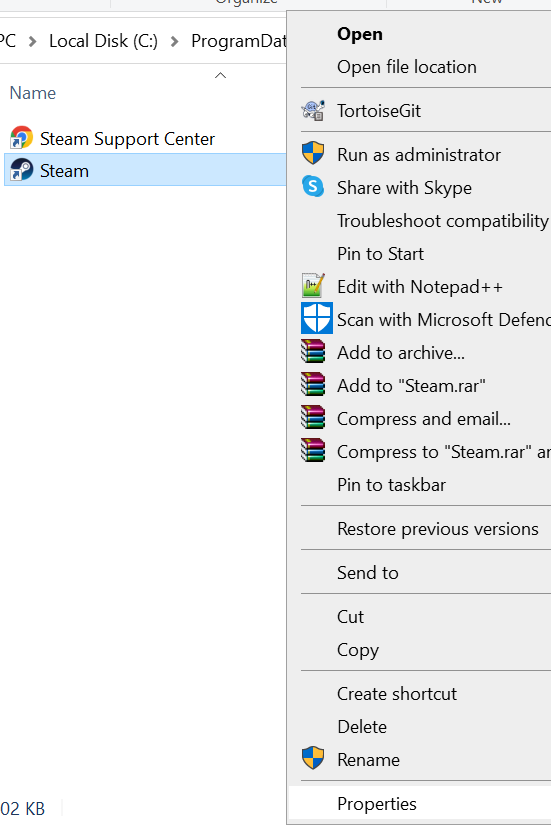Choose Run as administrator
The image size is (551, 825).
pyautogui.click(x=419, y=155)
